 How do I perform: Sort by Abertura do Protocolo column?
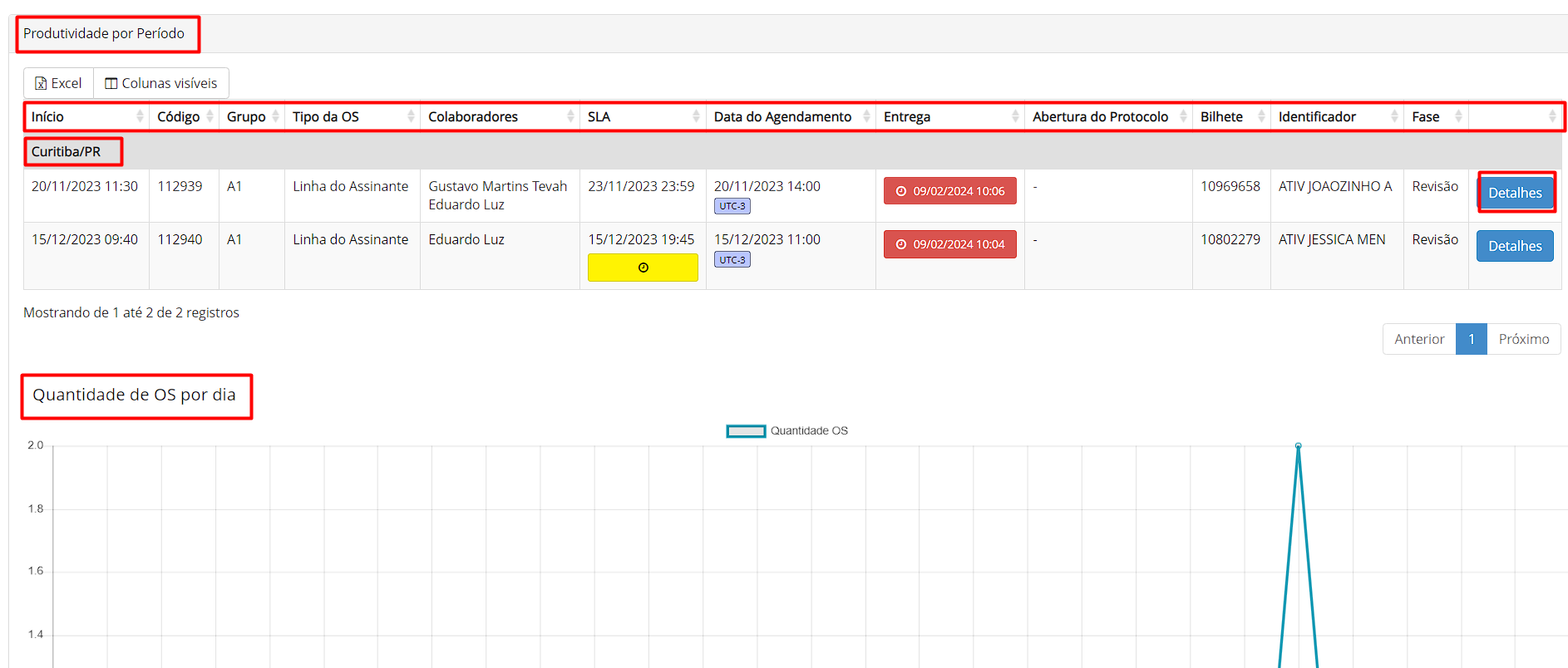(1107, 117)
